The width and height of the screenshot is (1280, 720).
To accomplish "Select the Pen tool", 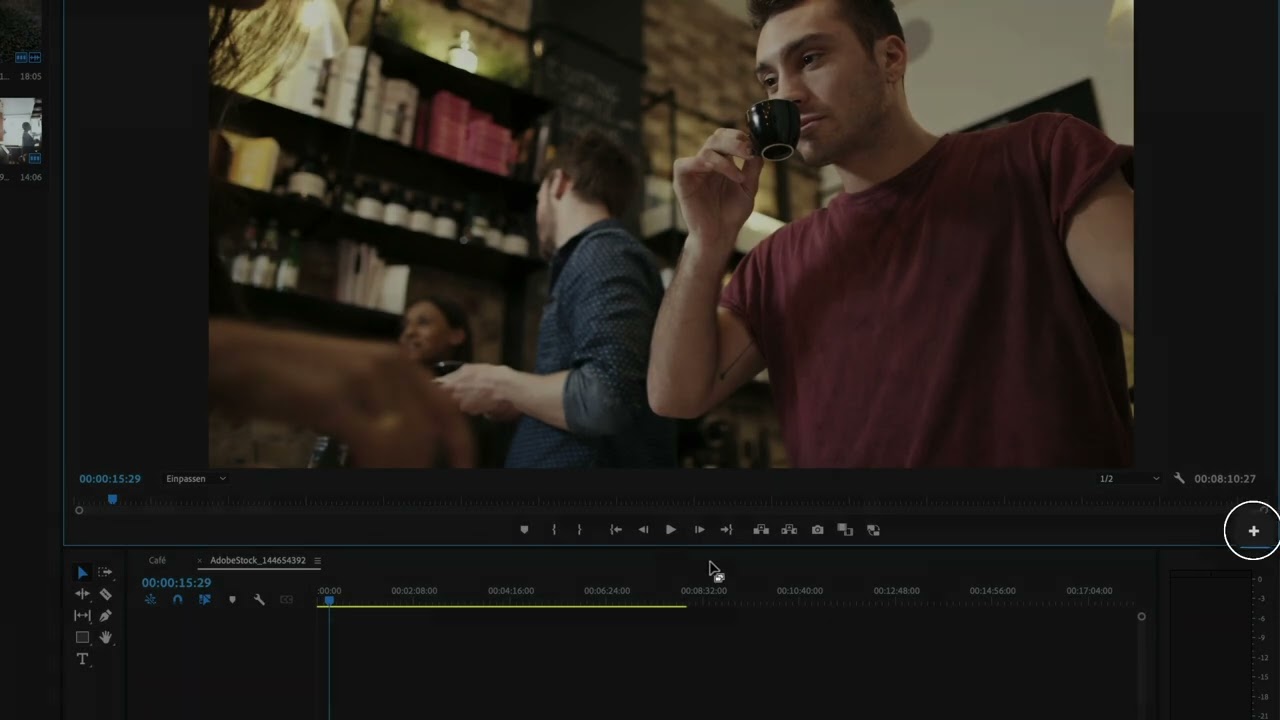I will pyautogui.click(x=105, y=616).
